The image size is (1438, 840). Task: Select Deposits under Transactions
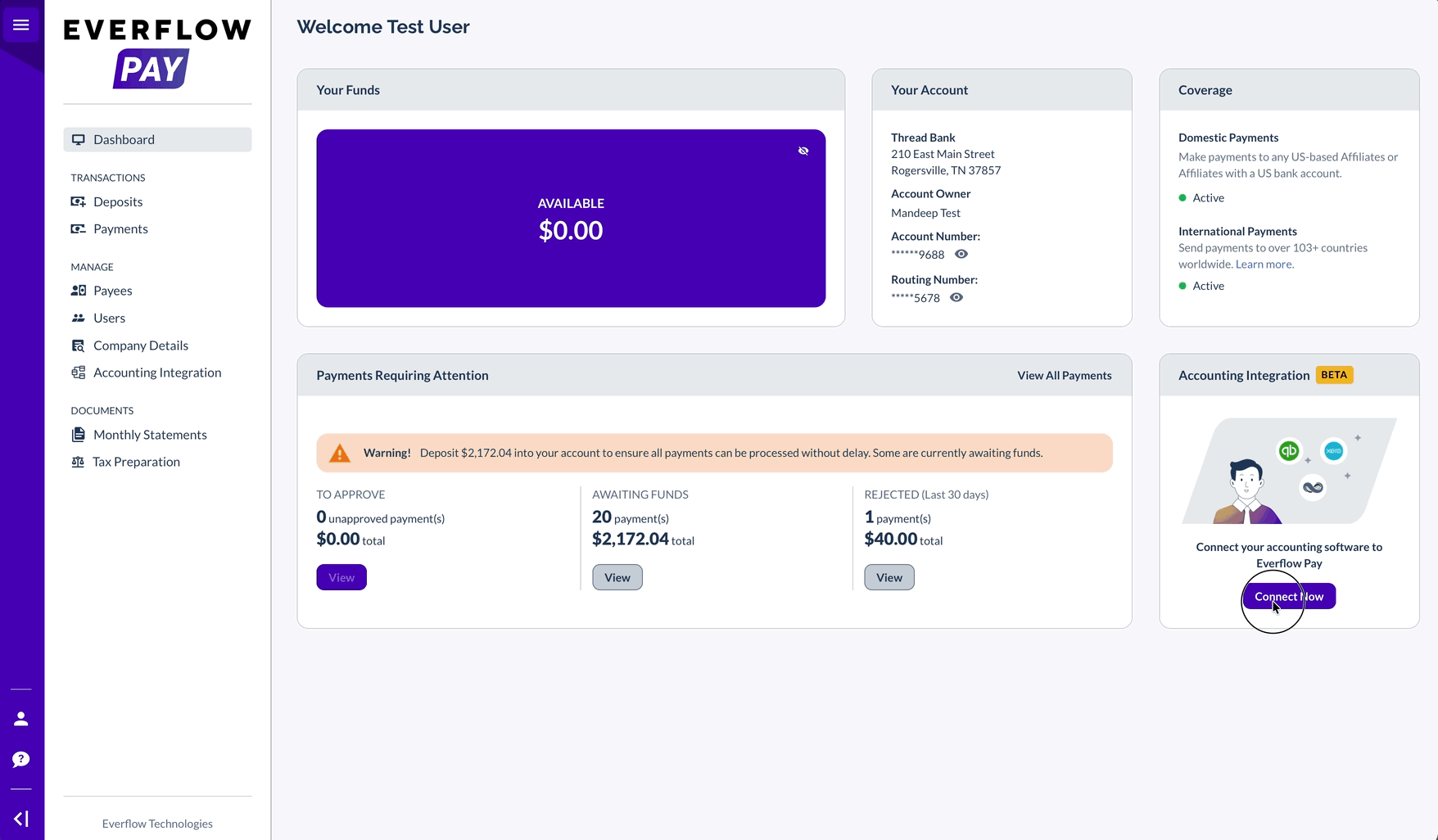tap(118, 201)
